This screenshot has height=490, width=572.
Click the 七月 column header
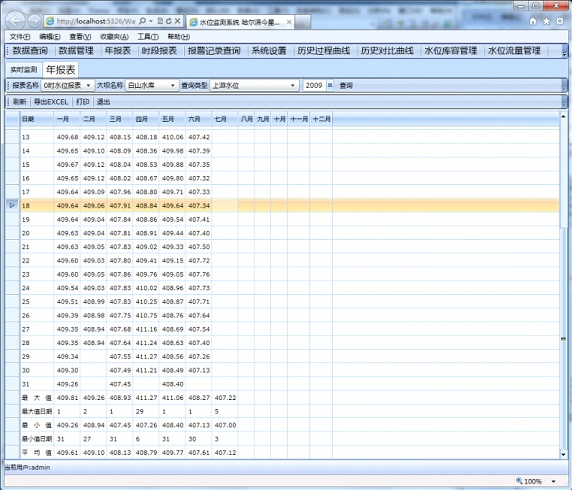tap(225, 119)
